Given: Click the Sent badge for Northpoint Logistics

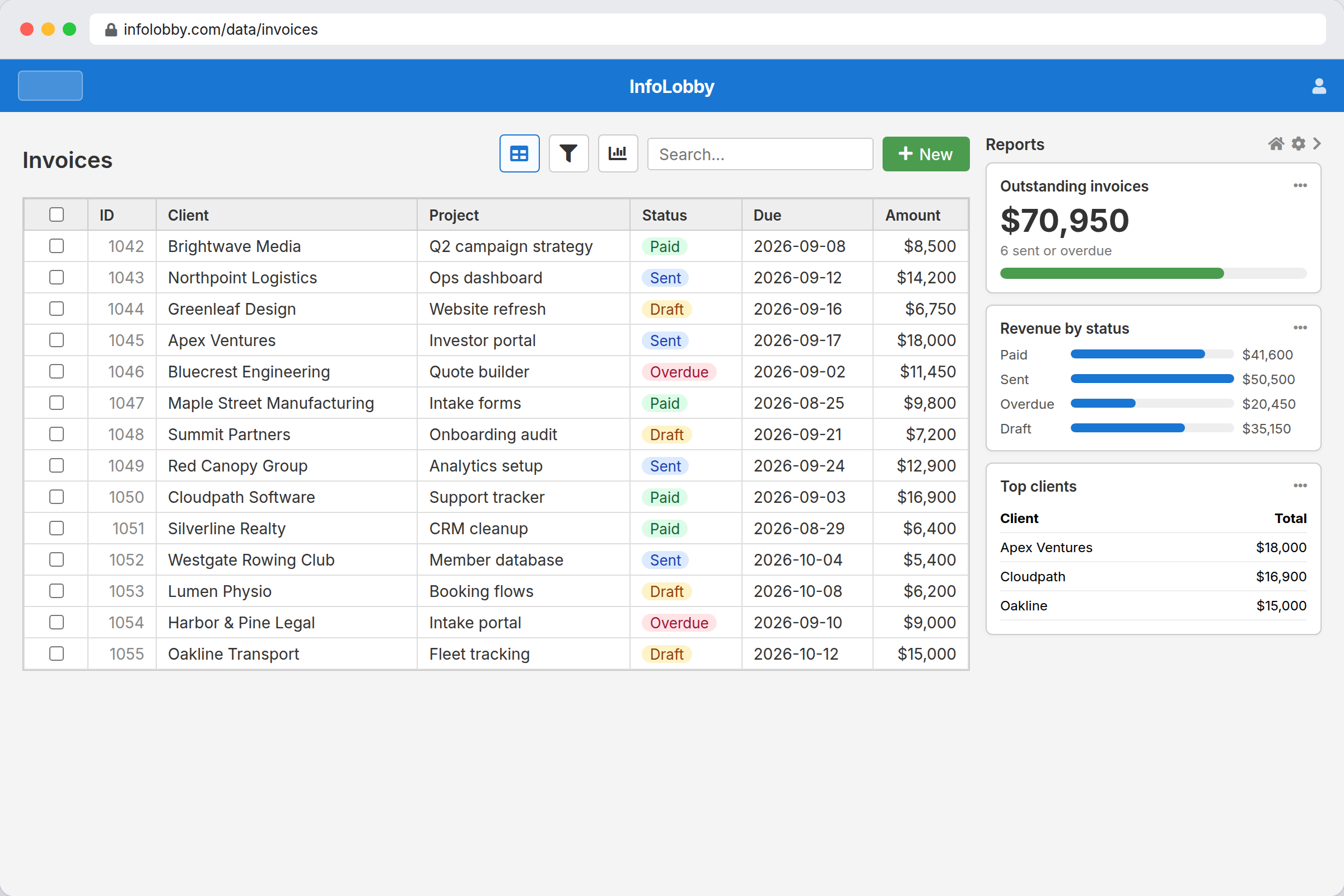Looking at the screenshot, I should click(x=665, y=278).
